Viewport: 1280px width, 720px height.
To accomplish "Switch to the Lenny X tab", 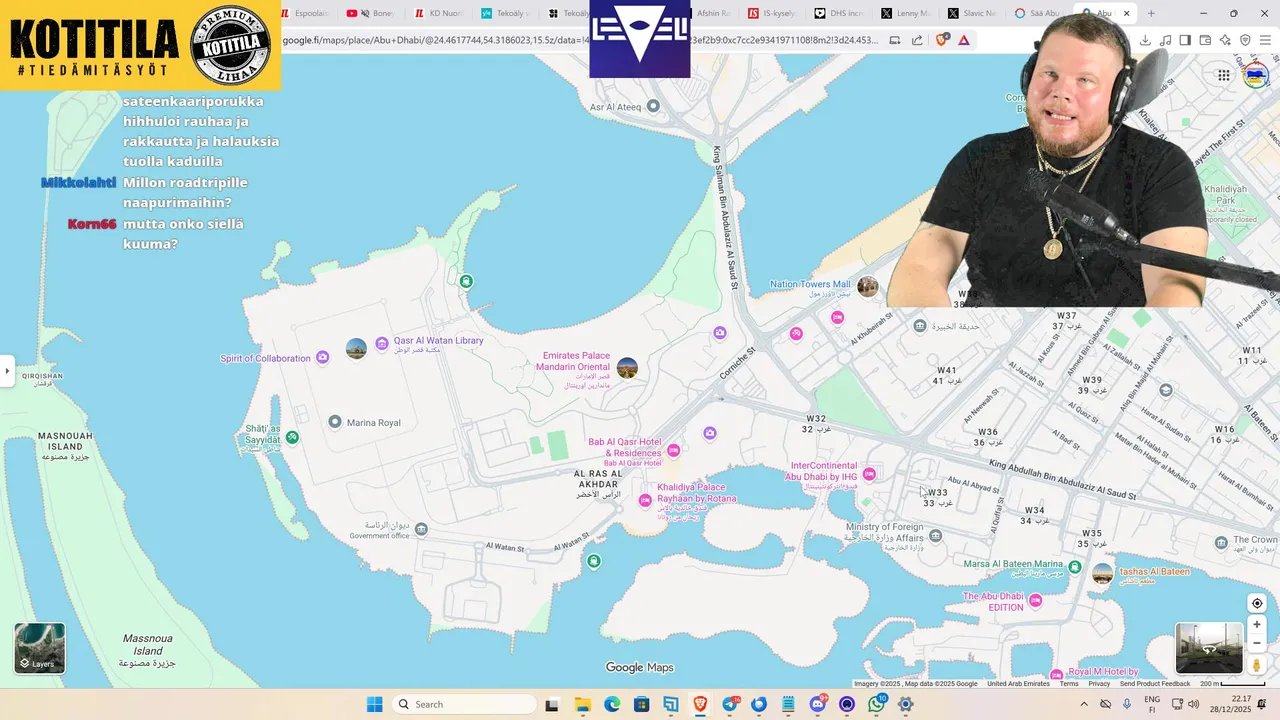I will pyautogui.click(x=906, y=13).
